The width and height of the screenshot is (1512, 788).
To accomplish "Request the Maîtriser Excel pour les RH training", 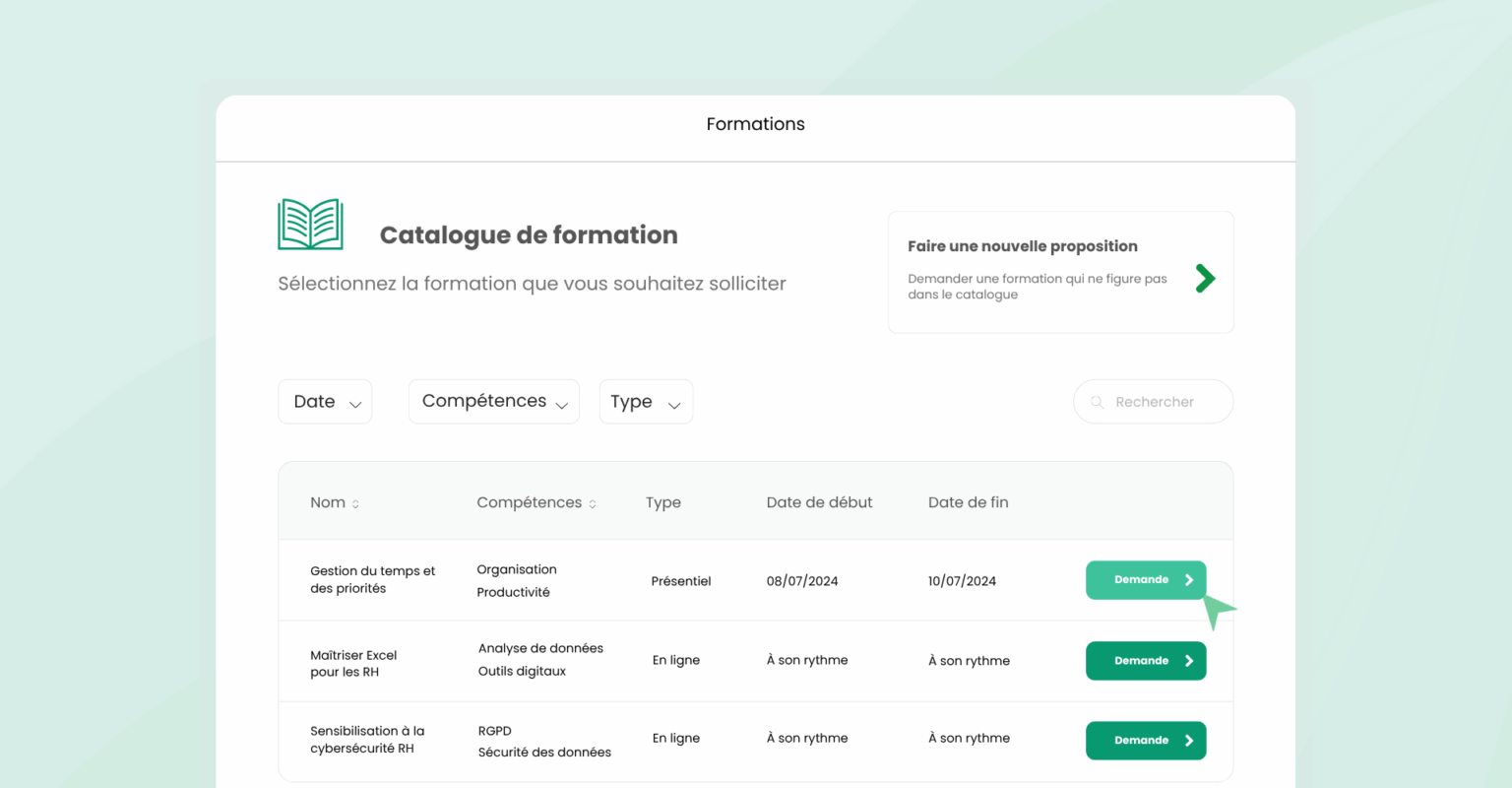I will point(1140,661).
